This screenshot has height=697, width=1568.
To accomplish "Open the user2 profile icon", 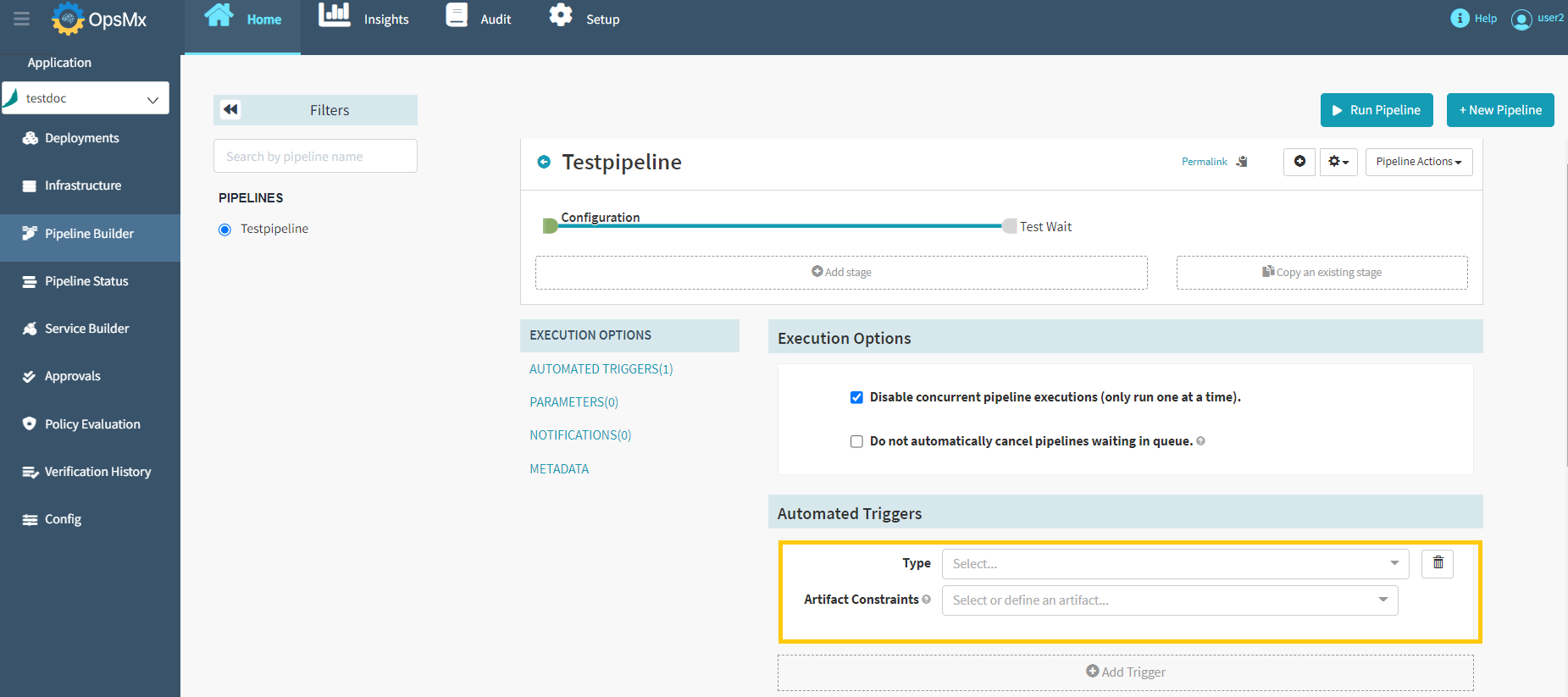I will pos(1521,19).
